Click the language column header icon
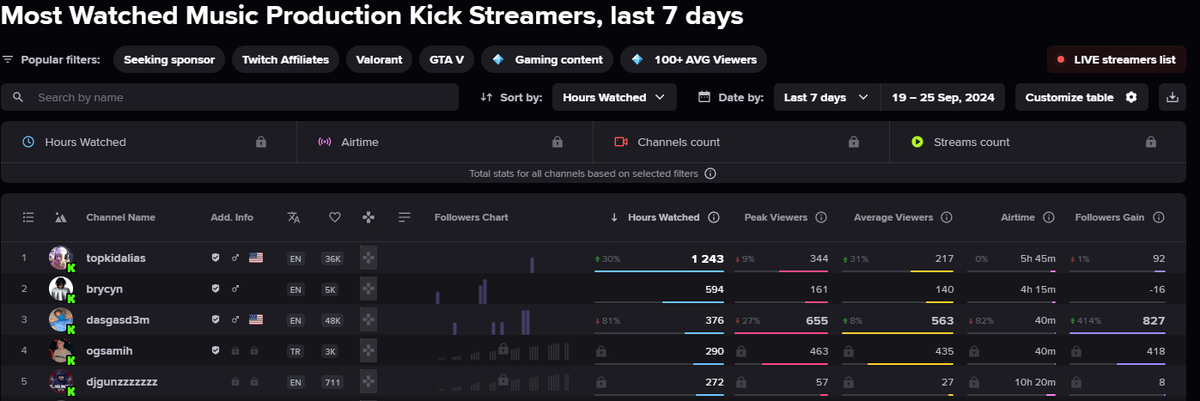Image resolution: width=1200 pixels, height=401 pixels. (x=294, y=217)
